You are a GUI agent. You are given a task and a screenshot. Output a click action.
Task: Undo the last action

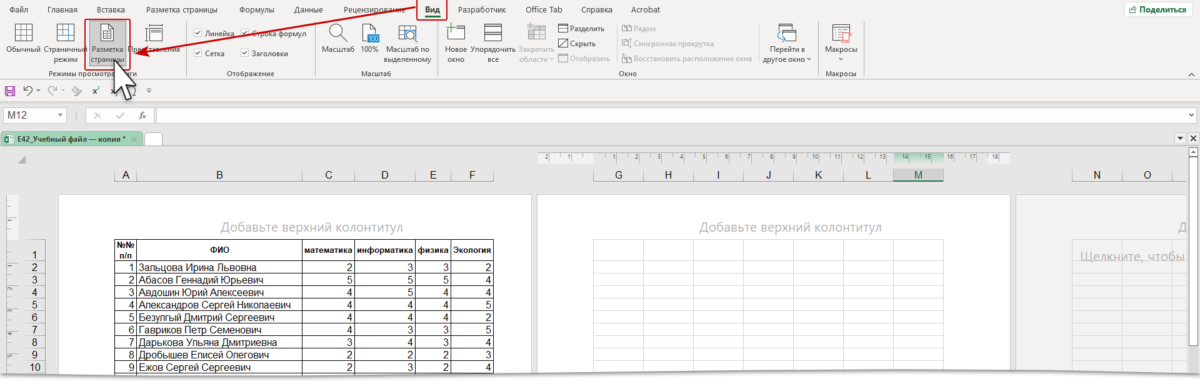[27, 90]
